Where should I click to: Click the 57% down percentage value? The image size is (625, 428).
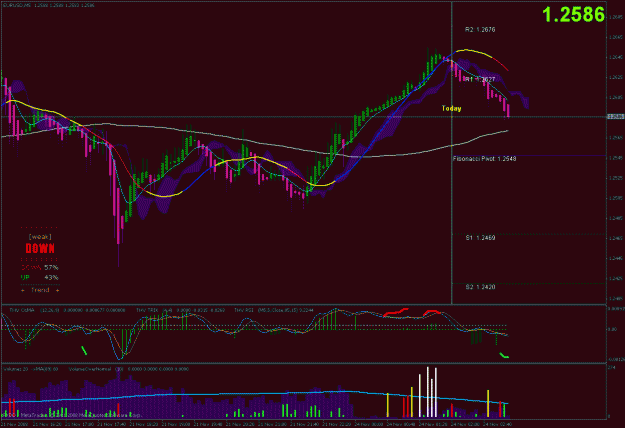pyautogui.click(x=51, y=267)
